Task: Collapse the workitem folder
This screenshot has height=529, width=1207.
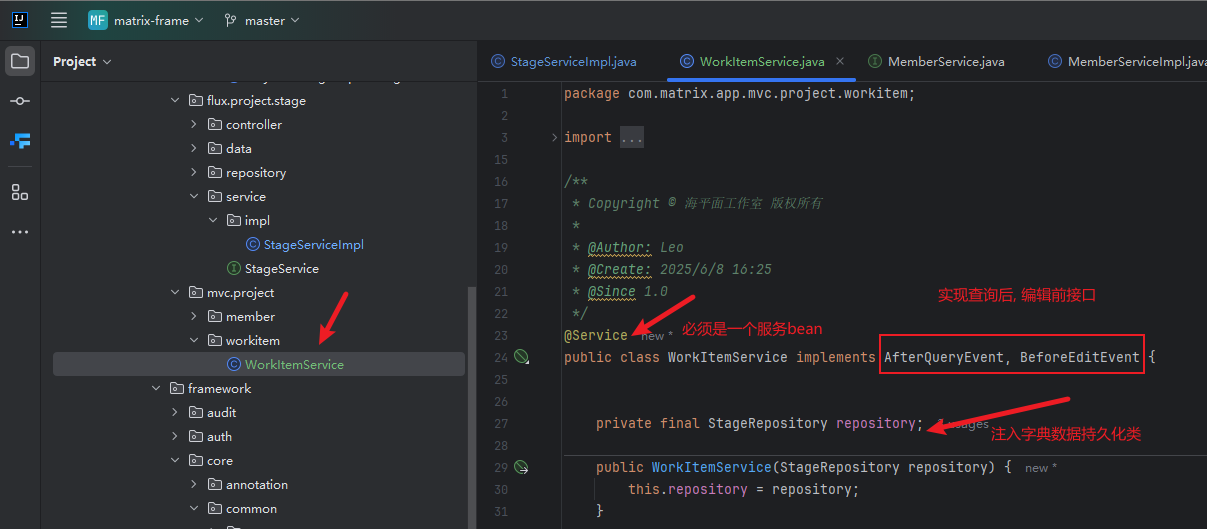Action: click(x=194, y=341)
